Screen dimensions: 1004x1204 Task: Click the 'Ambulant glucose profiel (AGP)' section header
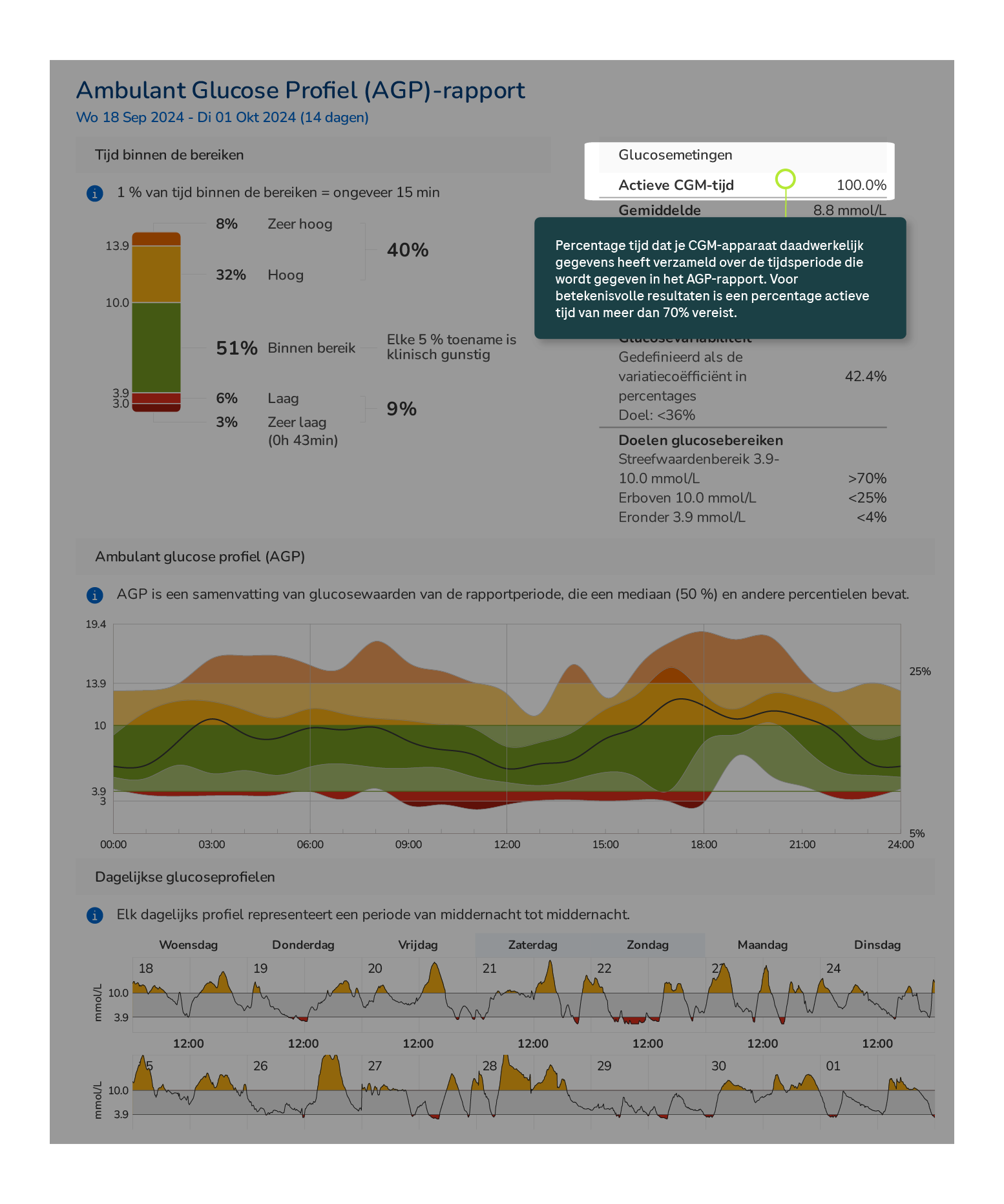[505, 557]
